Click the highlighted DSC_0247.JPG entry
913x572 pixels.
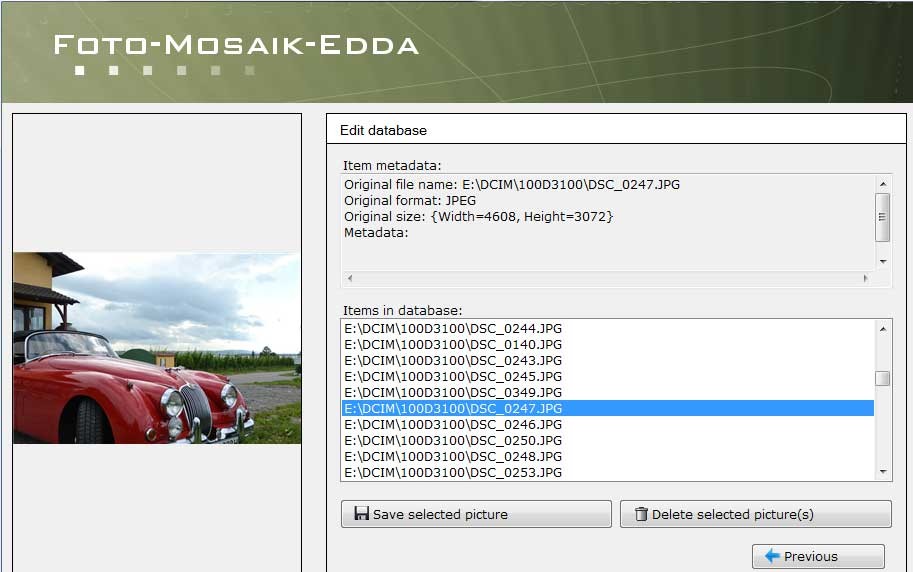click(453, 408)
